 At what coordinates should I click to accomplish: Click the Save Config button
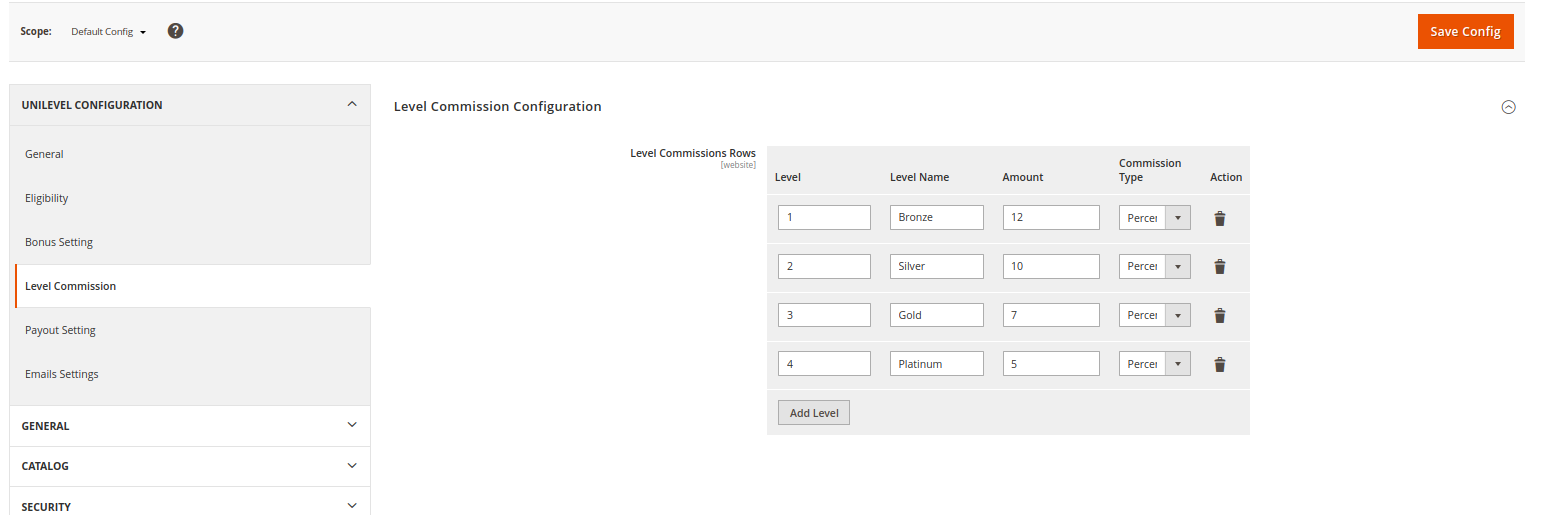(x=1464, y=31)
